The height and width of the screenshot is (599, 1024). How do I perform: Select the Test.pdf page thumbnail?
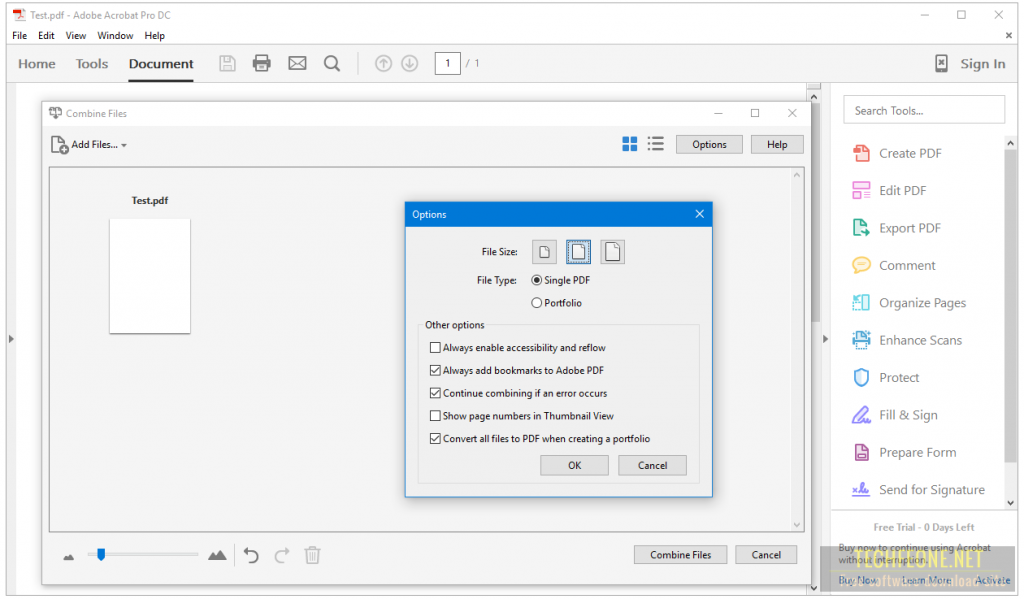(x=150, y=276)
